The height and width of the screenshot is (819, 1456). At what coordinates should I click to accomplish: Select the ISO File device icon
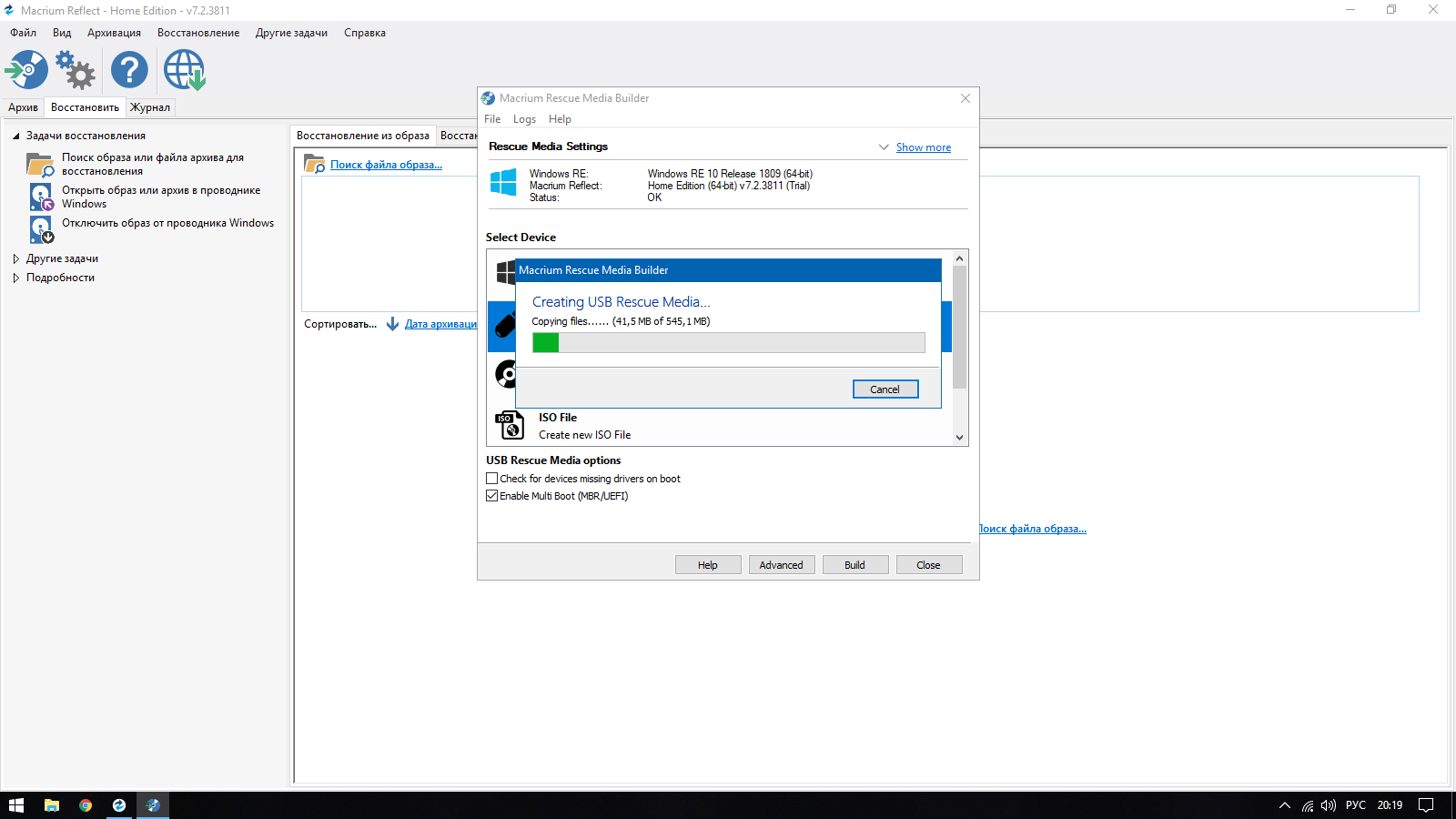coord(509,425)
